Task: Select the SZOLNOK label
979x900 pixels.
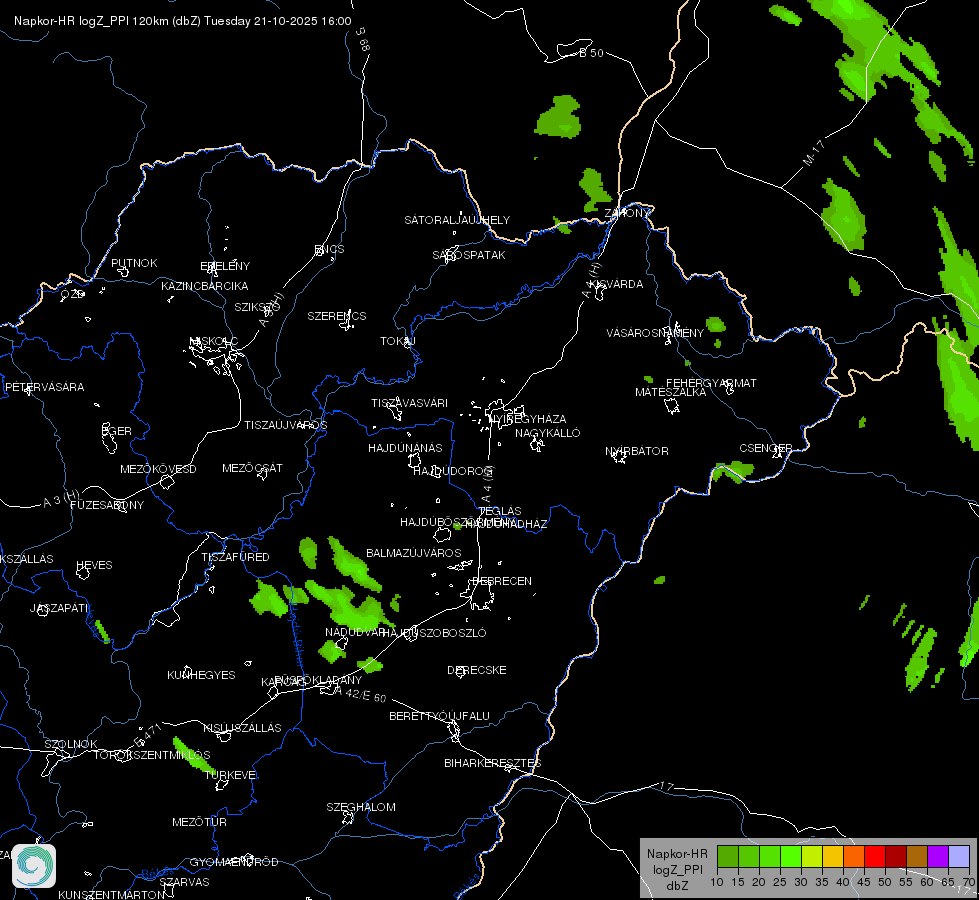Action: pyautogui.click(x=71, y=744)
